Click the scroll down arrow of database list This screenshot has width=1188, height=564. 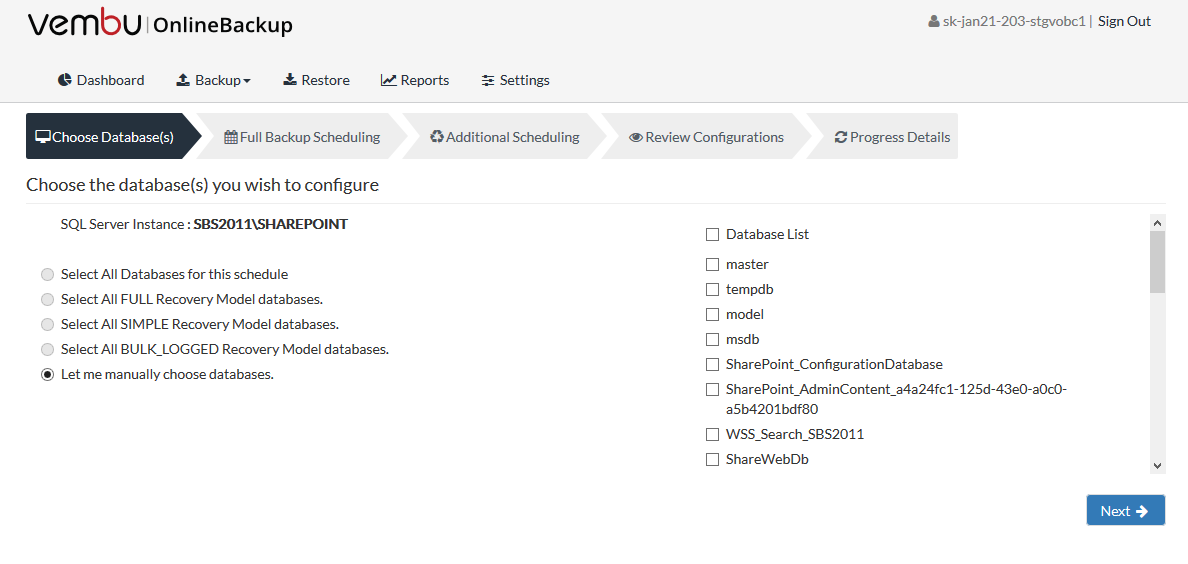(x=1157, y=465)
